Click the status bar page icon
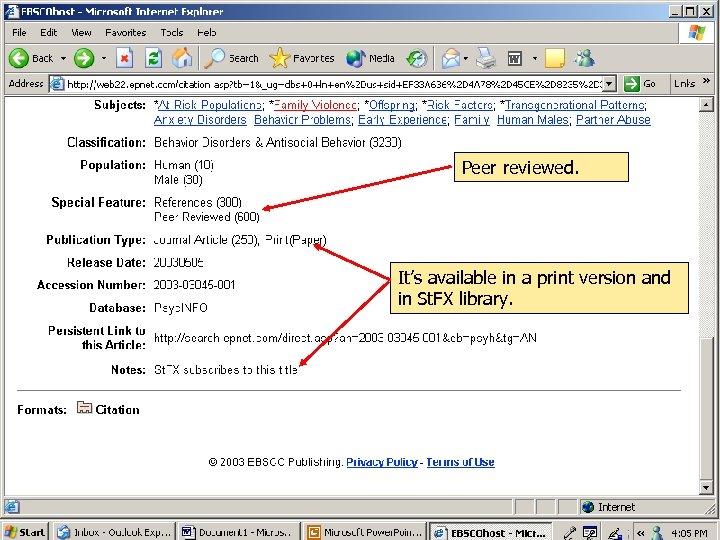720x540 pixels. pos(11,507)
